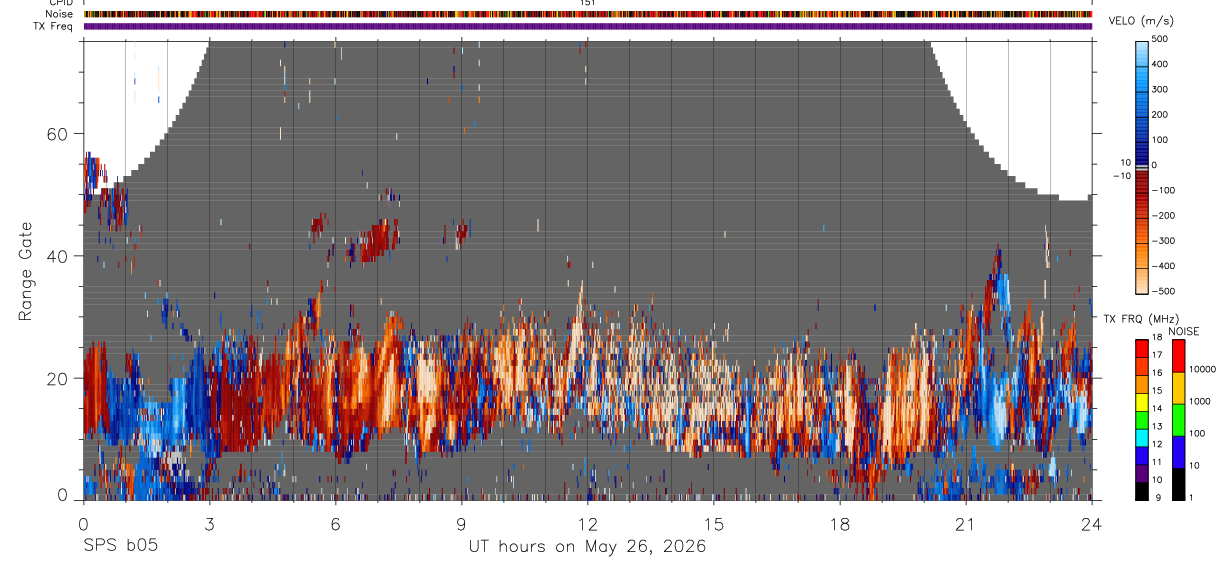Select the yellow 14–15 MHz TX FRQ segment
The width and height of the screenshot is (1228, 567).
[1143, 401]
